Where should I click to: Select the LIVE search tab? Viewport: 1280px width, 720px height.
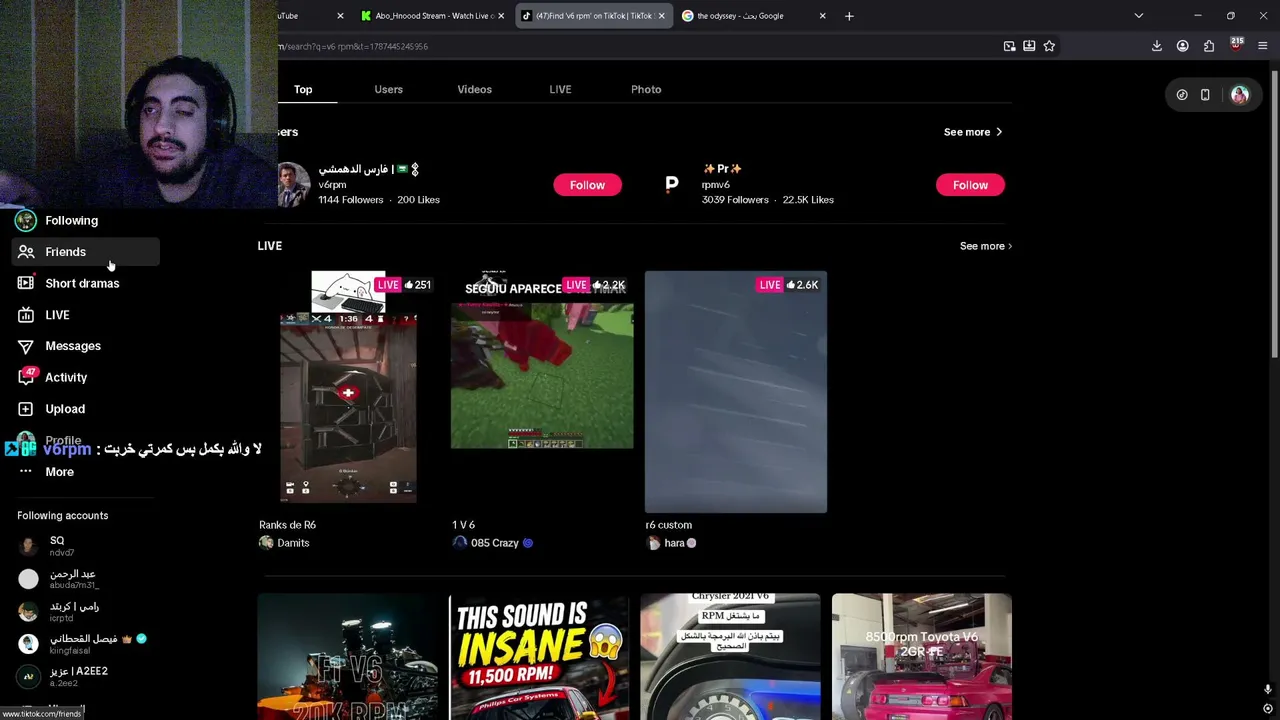click(x=560, y=89)
